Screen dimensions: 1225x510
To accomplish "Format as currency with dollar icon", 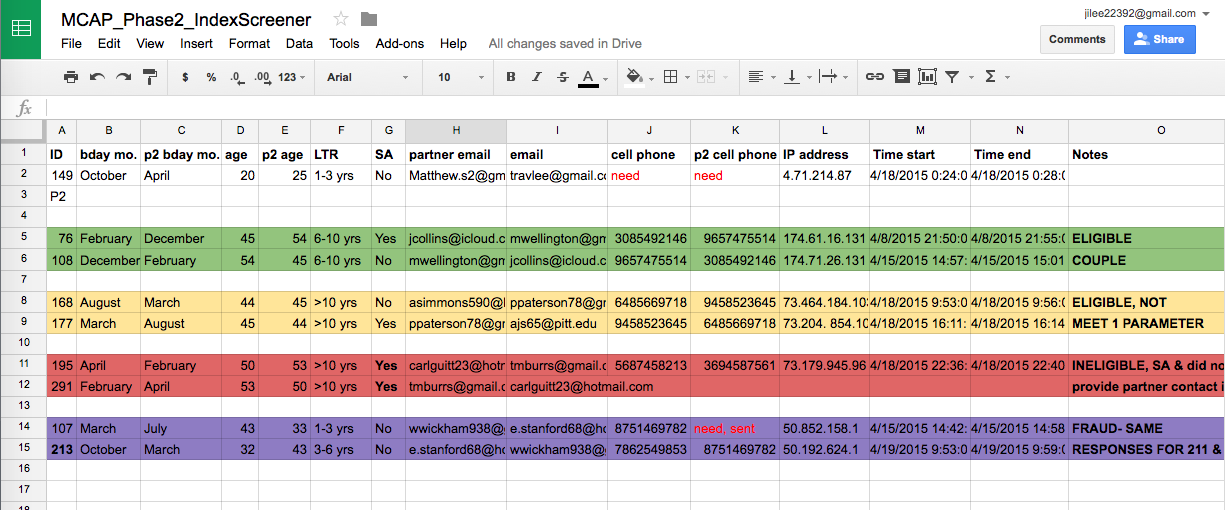I will pos(185,77).
